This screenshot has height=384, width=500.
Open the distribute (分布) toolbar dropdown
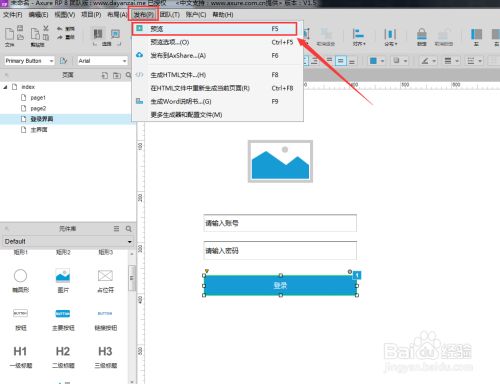point(390,37)
